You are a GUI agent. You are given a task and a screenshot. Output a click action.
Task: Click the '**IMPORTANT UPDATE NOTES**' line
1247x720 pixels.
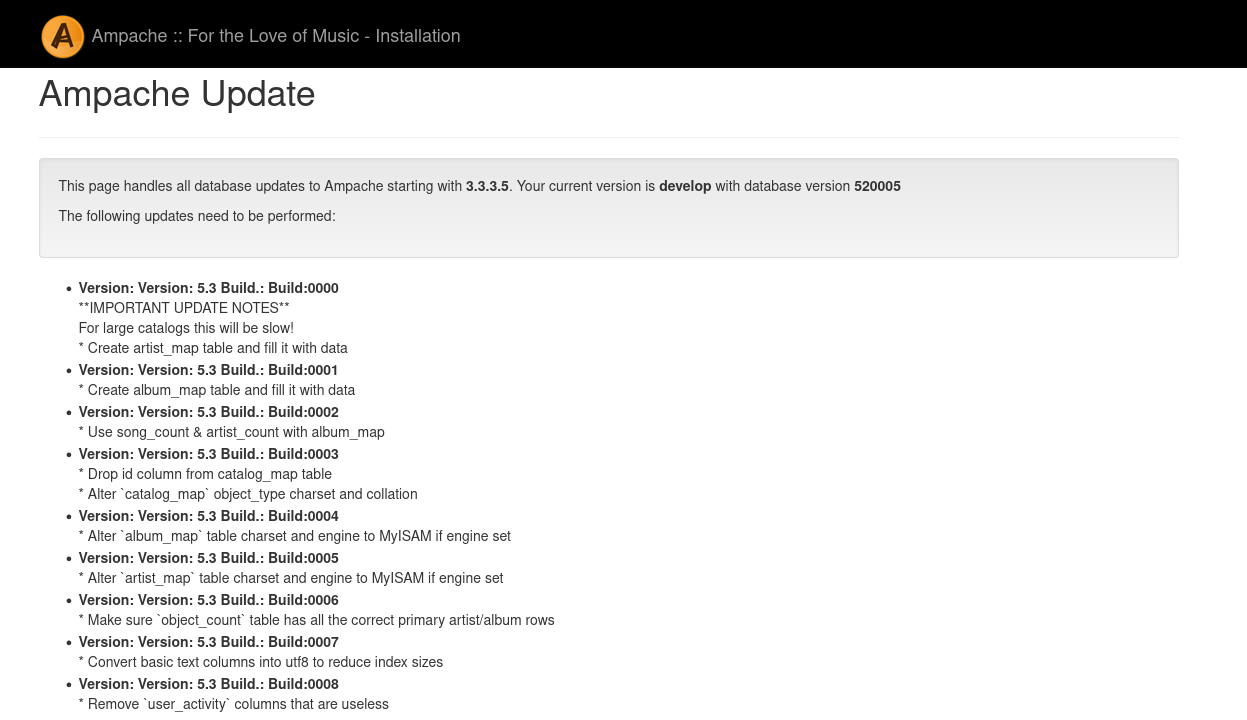point(184,308)
